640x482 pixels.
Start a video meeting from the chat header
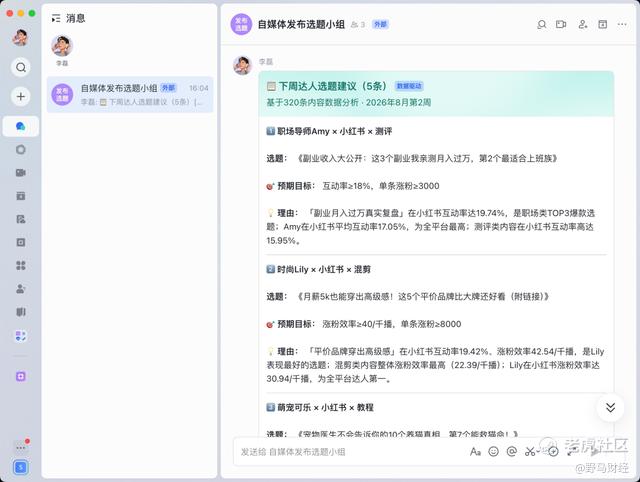point(561,24)
